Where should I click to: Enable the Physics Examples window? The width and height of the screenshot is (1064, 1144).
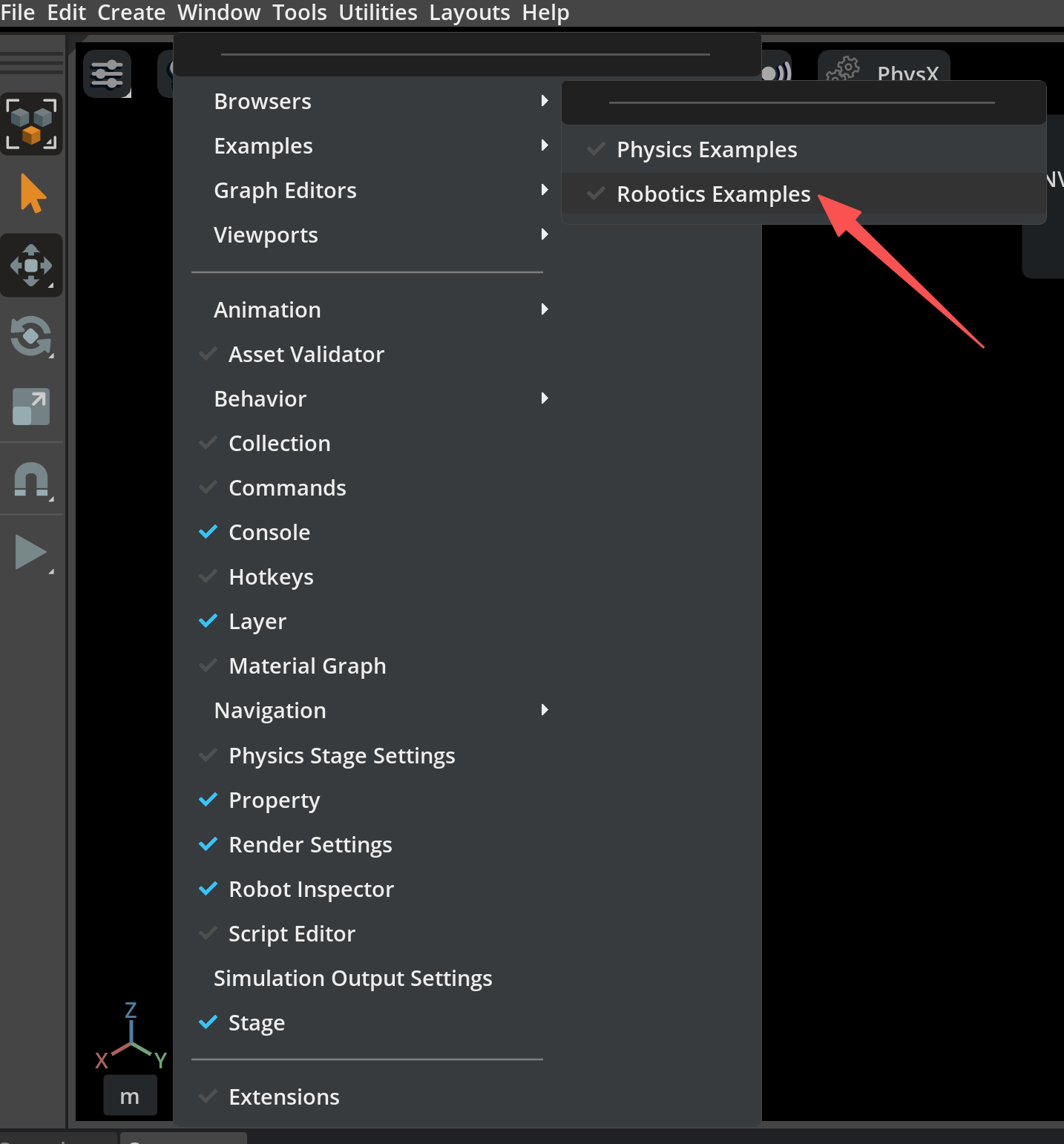click(x=804, y=150)
